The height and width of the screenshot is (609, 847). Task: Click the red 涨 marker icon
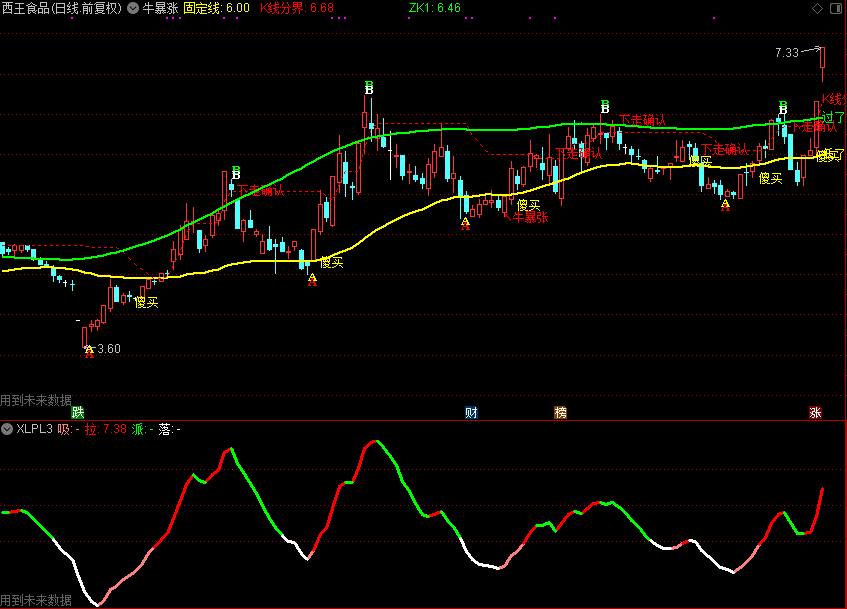click(x=815, y=413)
